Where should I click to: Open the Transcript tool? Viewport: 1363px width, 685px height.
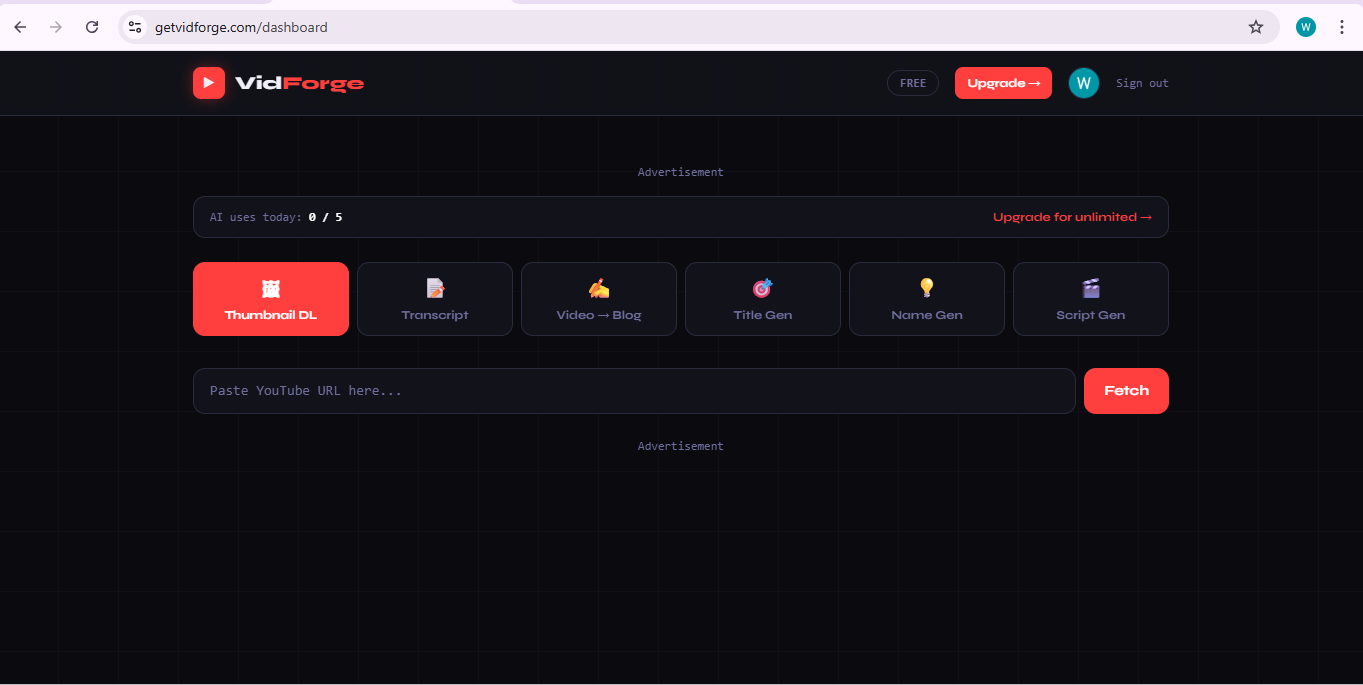pyautogui.click(x=434, y=298)
